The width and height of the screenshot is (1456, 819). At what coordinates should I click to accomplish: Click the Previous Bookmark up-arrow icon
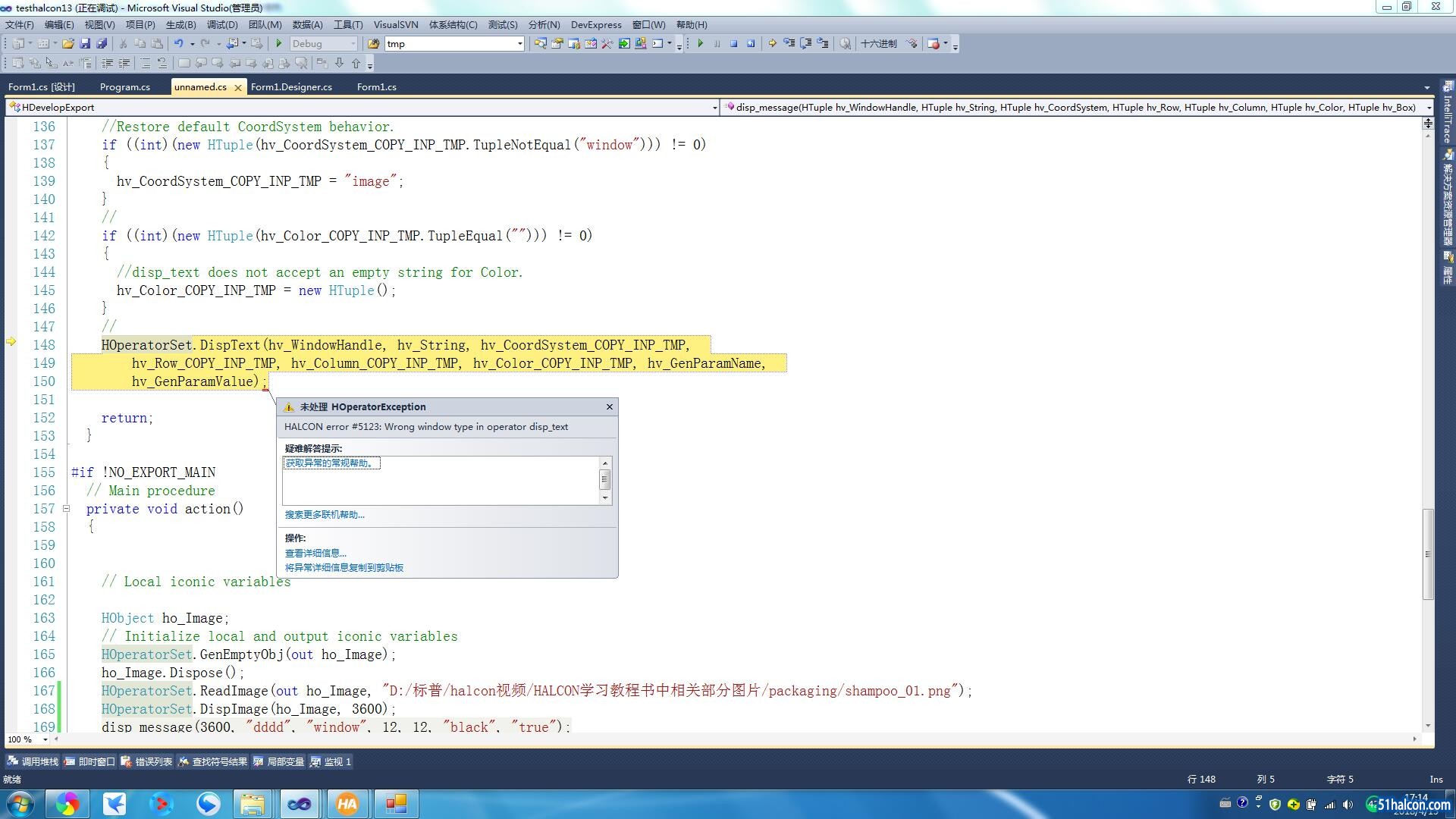tap(356, 64)
